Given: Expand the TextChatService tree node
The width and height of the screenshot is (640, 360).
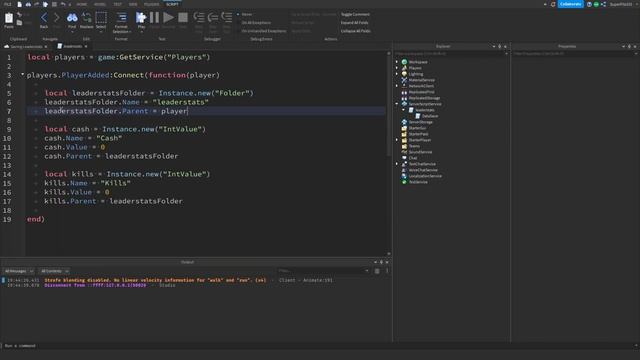Looking at the screenshot, I should click(x=397, y=164).
